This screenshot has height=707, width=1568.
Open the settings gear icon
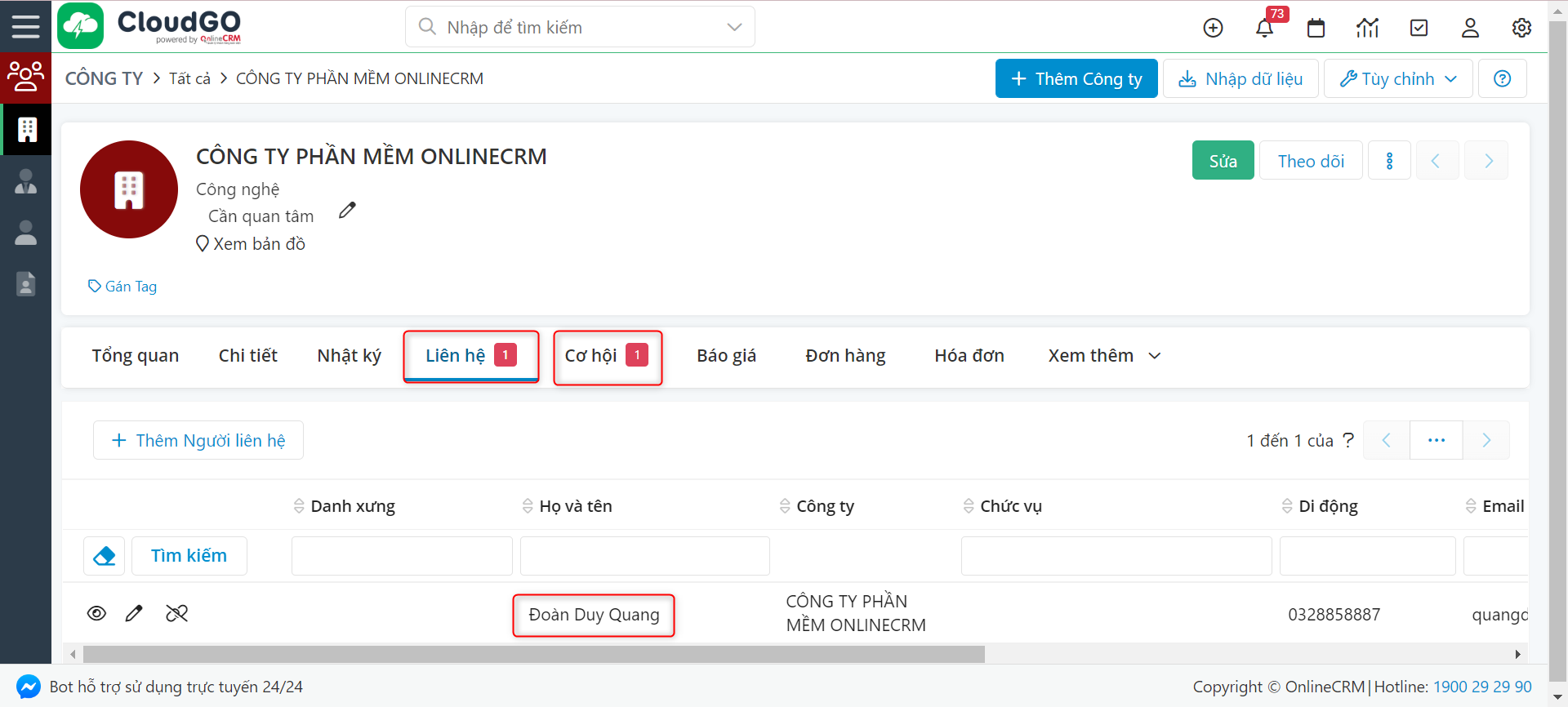click(x=1521, y=28)
